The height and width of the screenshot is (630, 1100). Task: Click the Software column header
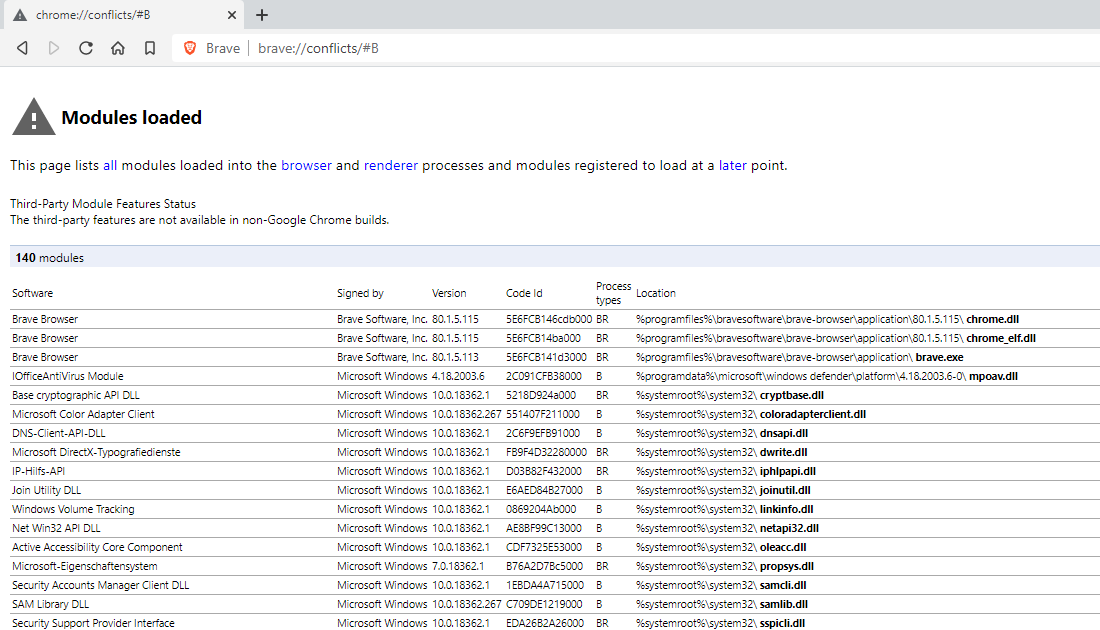pyautogui.click(x=33, y=293)
